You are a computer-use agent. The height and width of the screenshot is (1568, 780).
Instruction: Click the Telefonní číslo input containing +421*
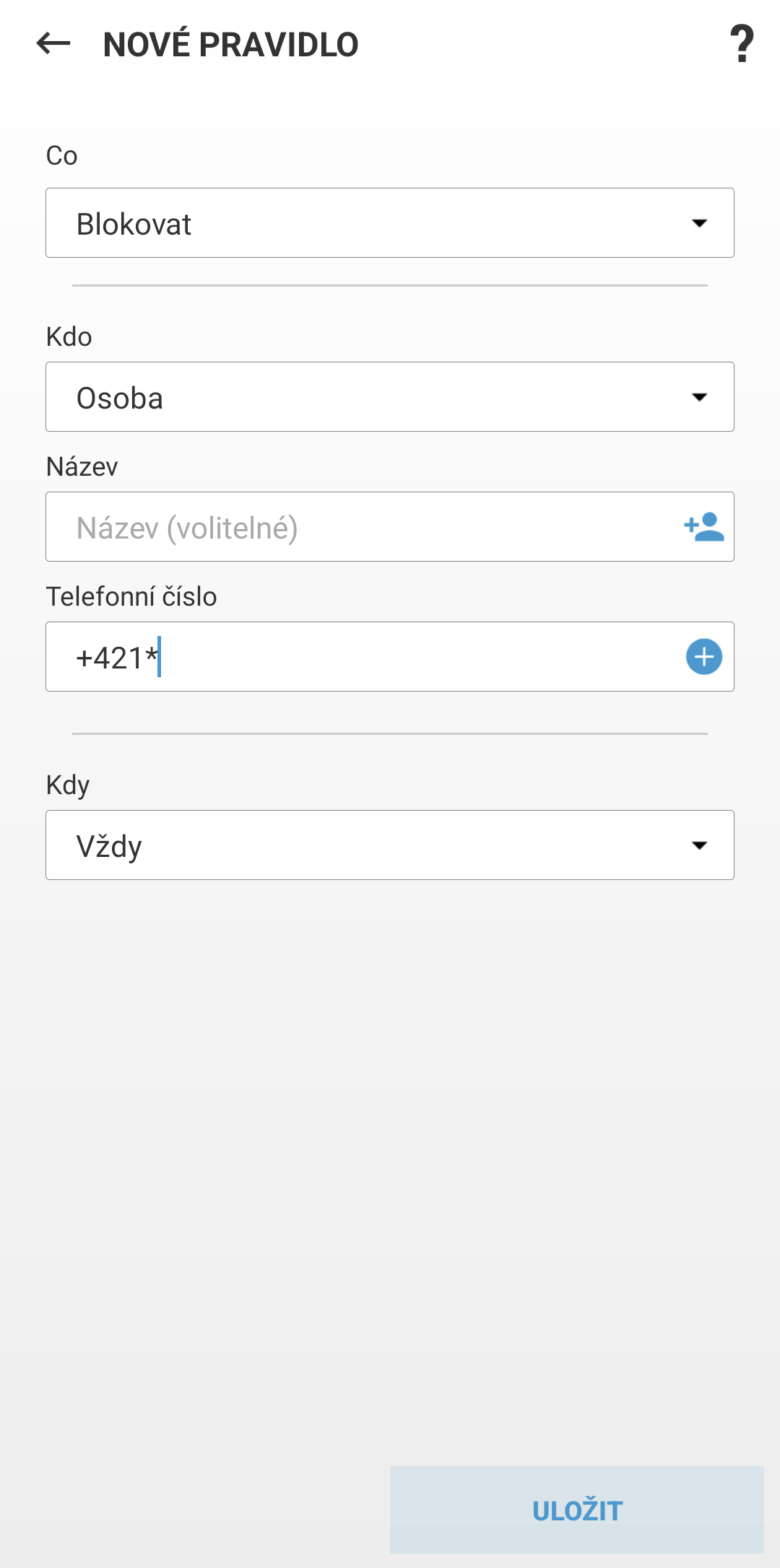289,657
